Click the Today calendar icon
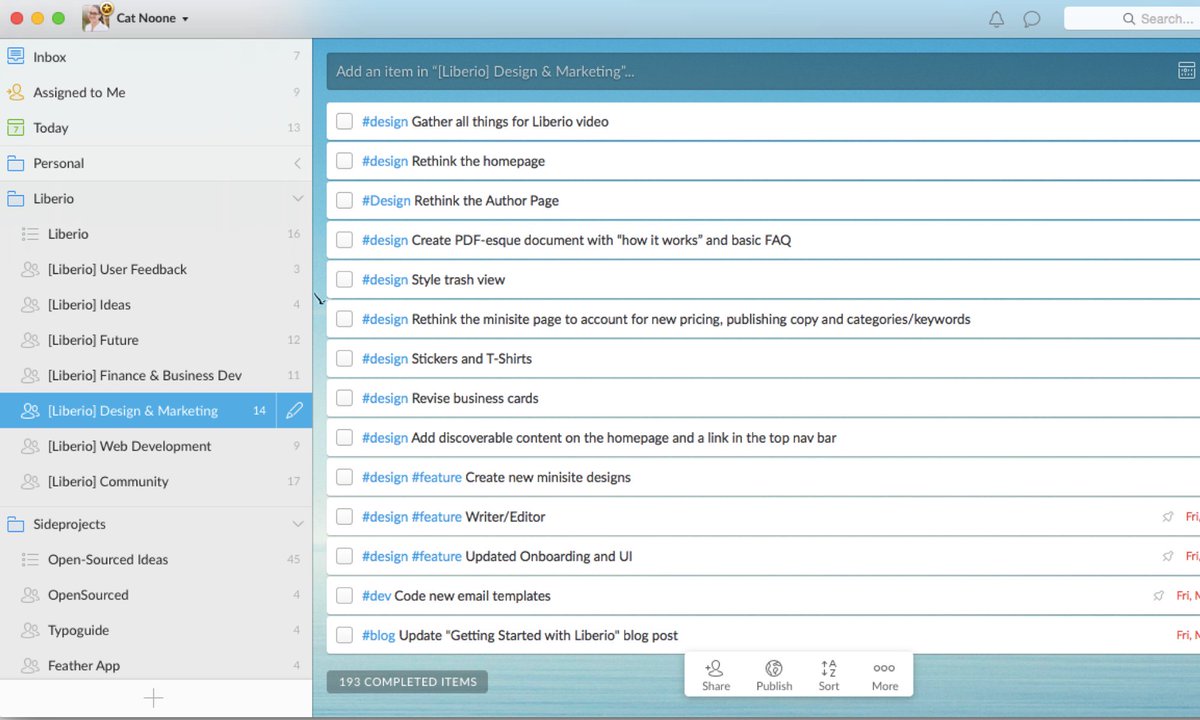The image size is (1200, 720). pos(15,128)
